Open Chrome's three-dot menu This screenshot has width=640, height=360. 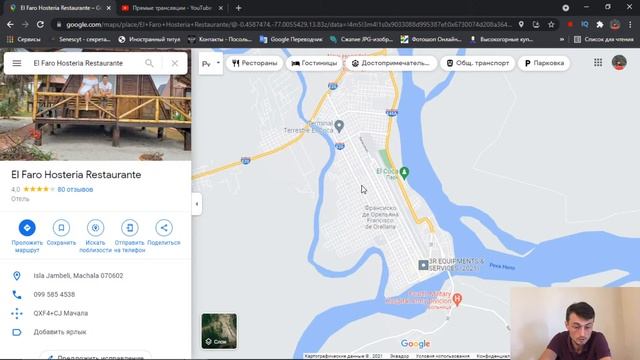coord(630,24)
